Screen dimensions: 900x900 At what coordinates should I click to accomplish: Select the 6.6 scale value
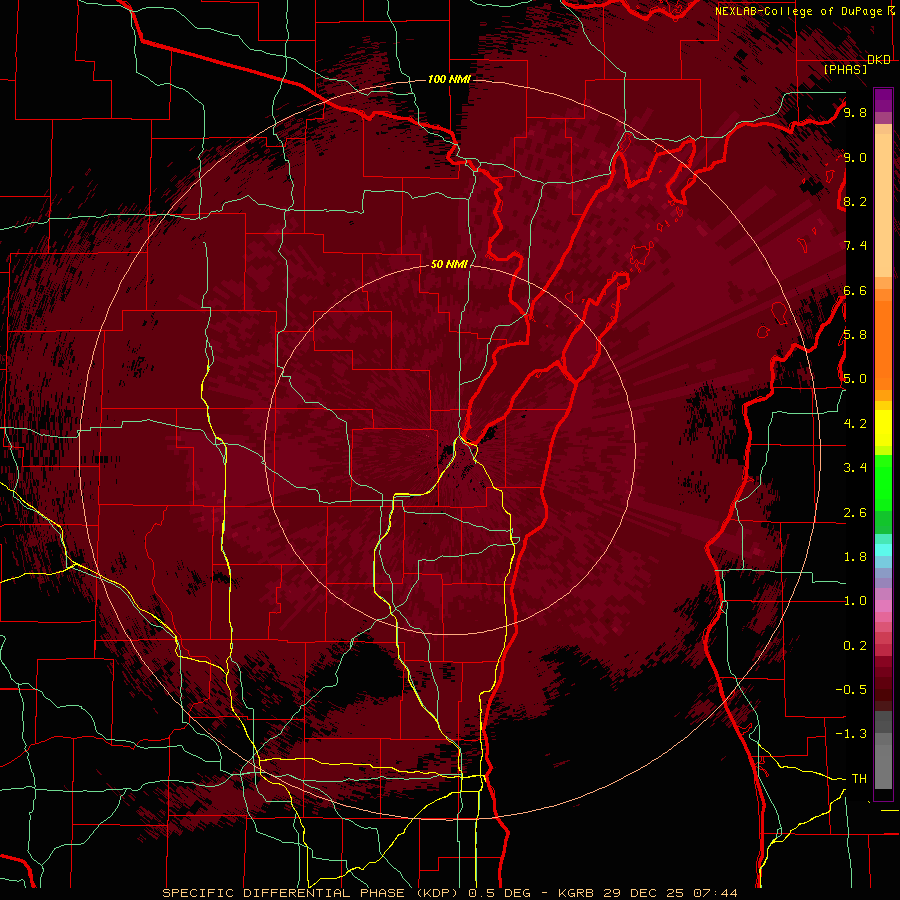855,290
